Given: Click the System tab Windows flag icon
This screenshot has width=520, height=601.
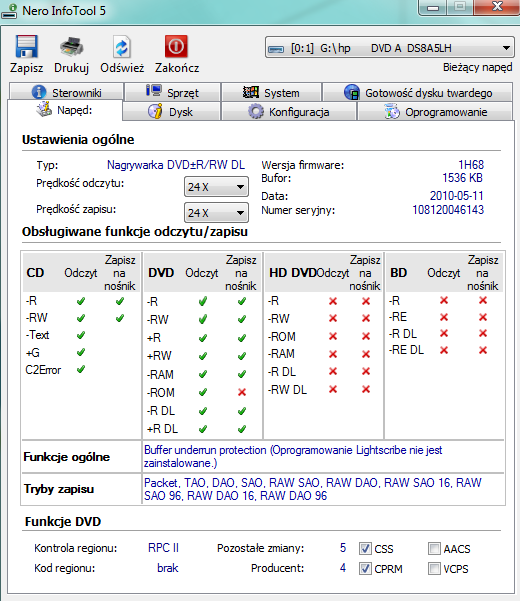Looking at the screenshot, I should tap(251, 92).
